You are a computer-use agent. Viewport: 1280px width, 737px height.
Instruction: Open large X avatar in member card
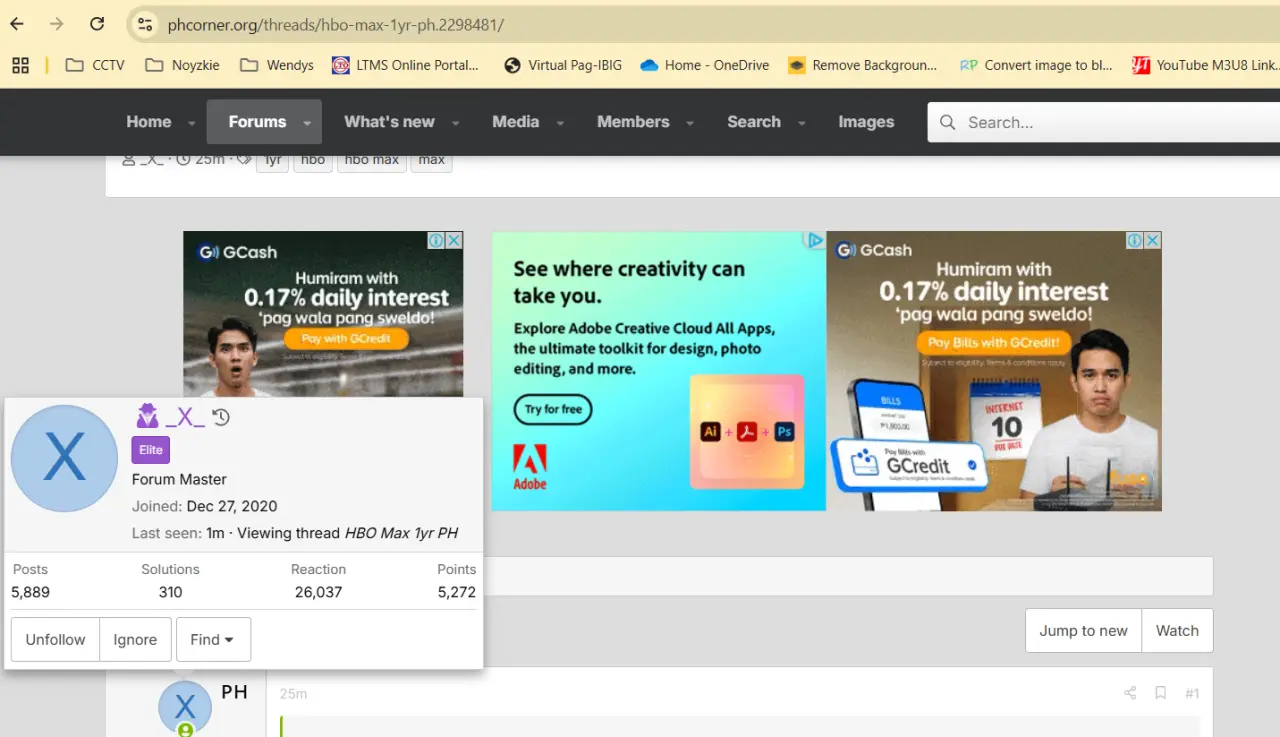pyautogui.click(x=64, y=458)
